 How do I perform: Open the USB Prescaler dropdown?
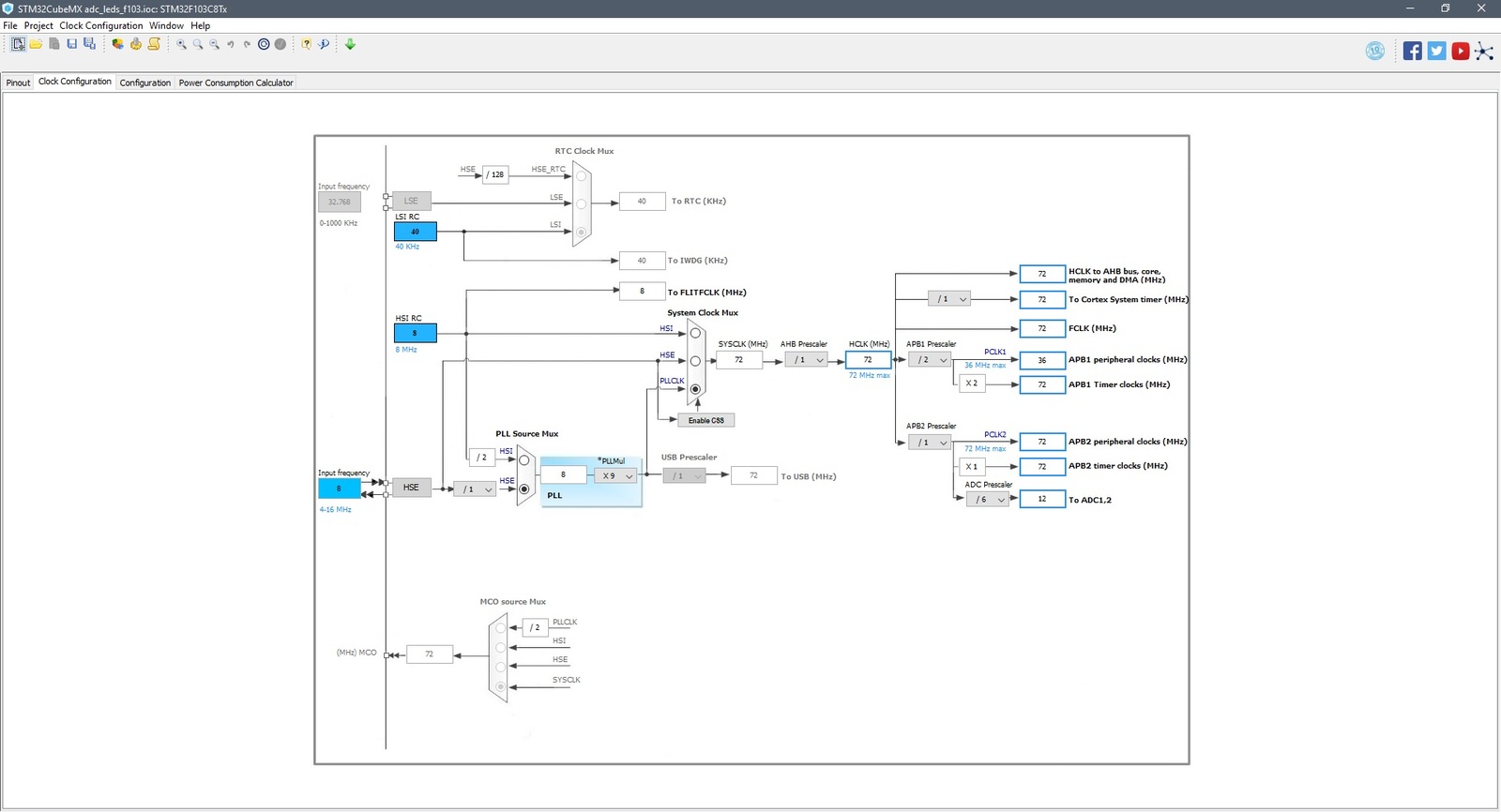(684, 476)
